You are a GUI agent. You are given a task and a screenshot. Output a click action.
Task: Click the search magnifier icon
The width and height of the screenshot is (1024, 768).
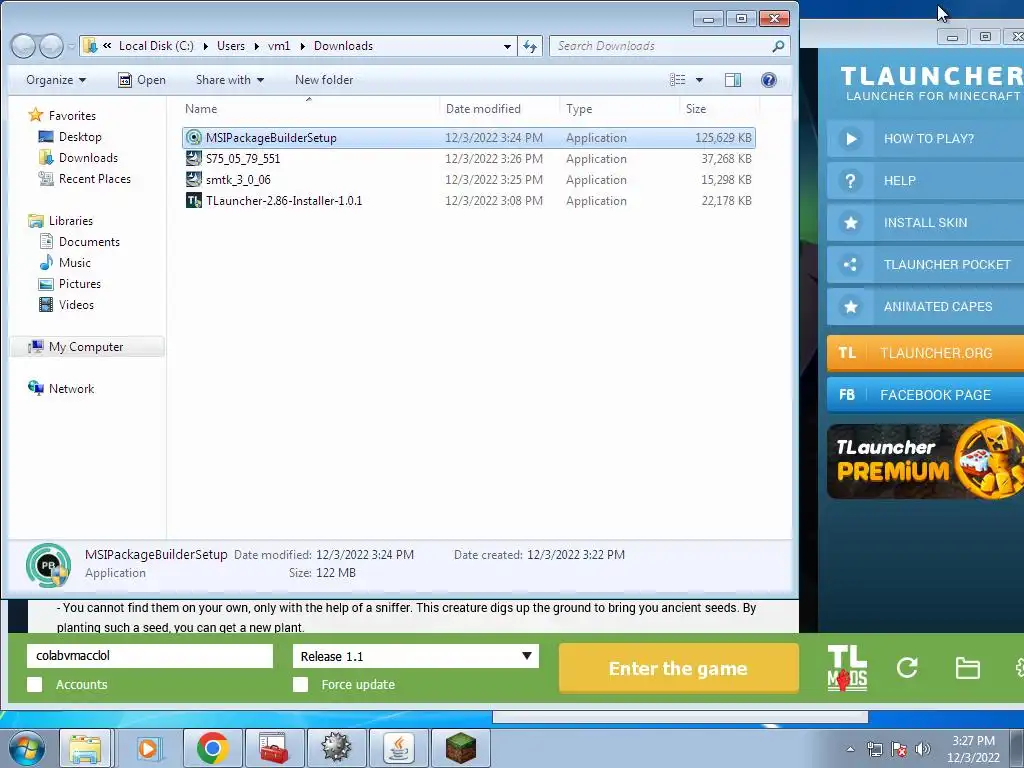coord(778,46)
